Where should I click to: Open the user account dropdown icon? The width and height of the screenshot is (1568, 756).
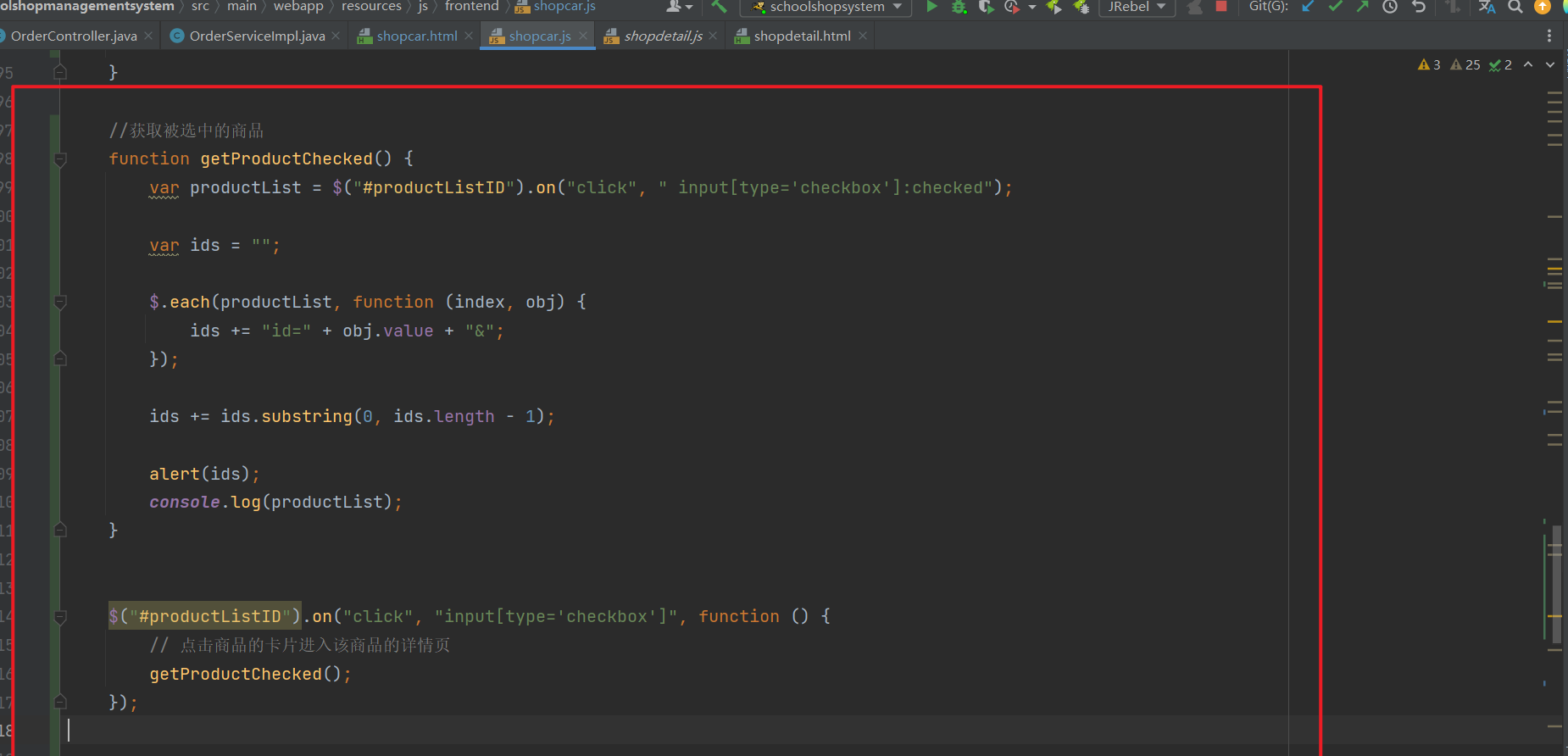679,7
